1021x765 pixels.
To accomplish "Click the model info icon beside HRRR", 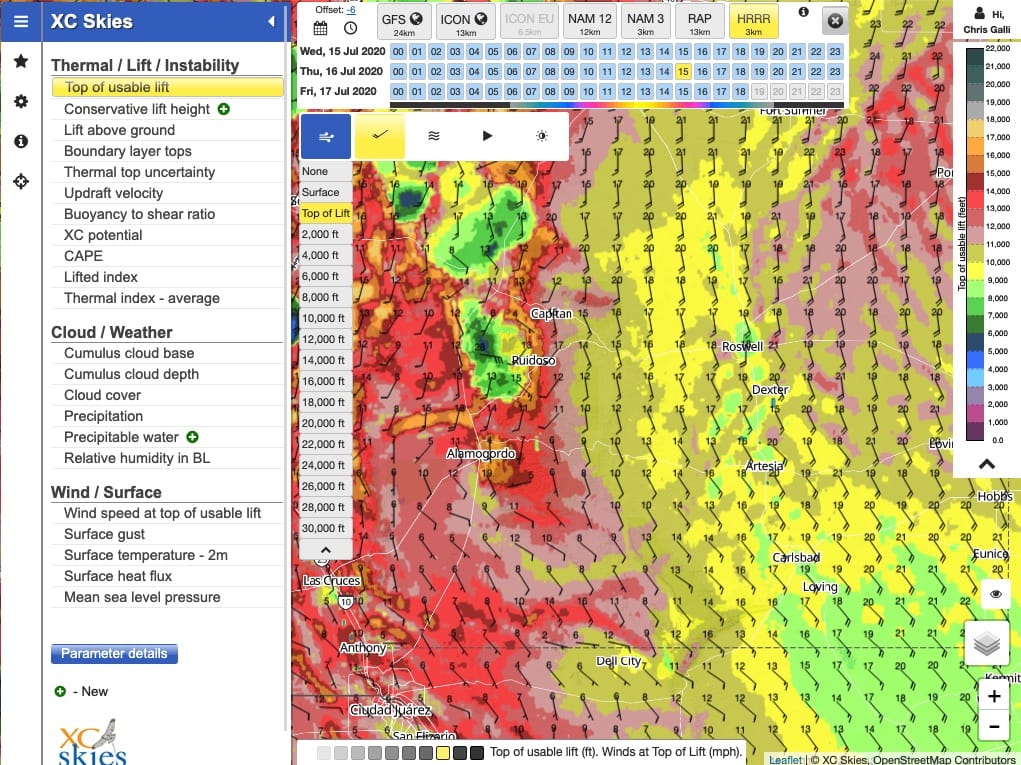I will point(804,12).
